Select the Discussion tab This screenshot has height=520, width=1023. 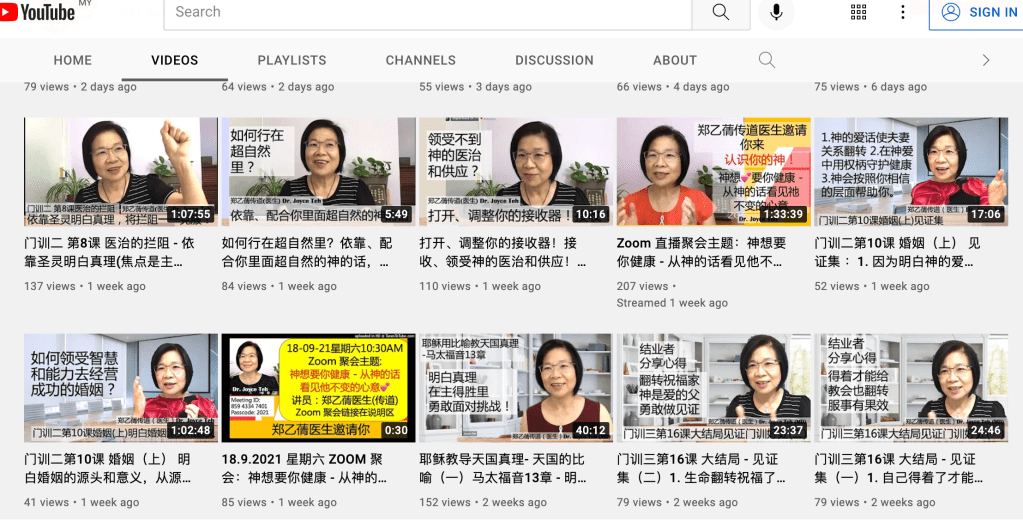[554, 60]
